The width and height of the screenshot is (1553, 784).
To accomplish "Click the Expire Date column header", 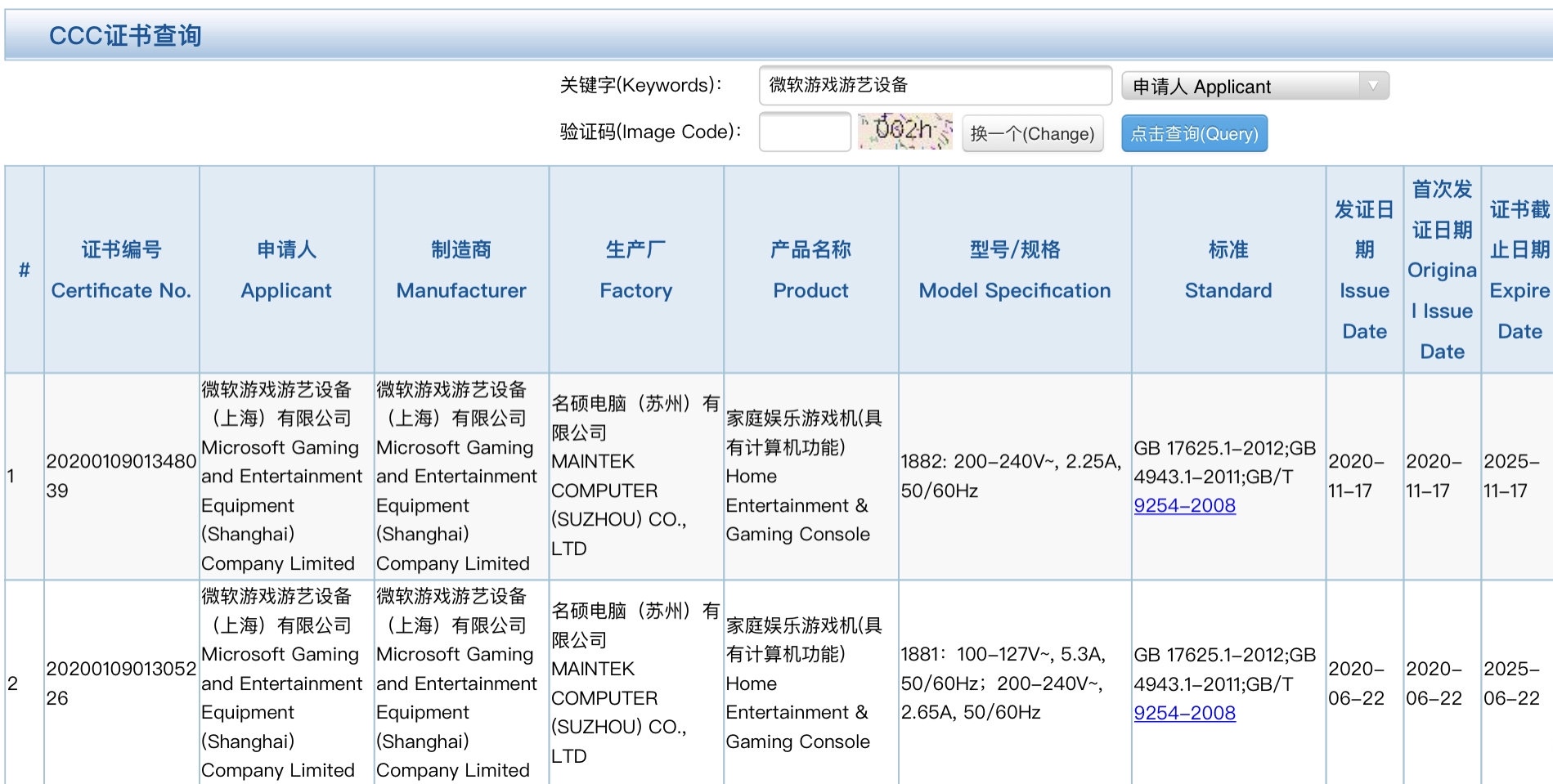I will pyautogui.click(x=1519, y=270).
